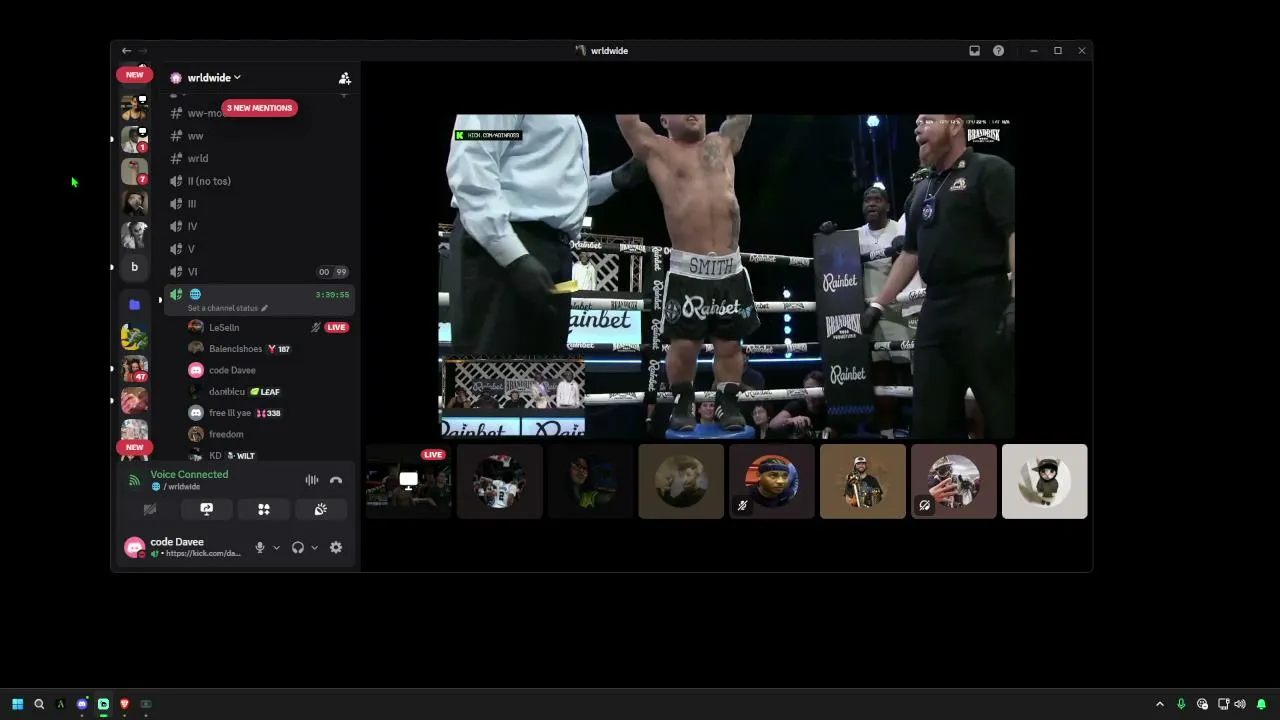
Task: Jump to the 3 New Mentions pill
Action: [259, 108]
